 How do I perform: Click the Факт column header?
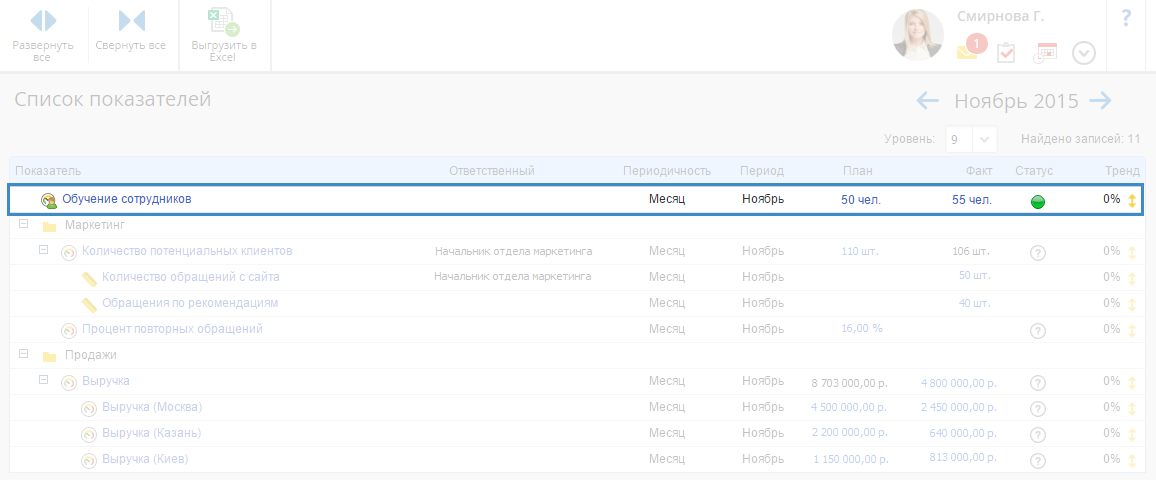[979, 171]
